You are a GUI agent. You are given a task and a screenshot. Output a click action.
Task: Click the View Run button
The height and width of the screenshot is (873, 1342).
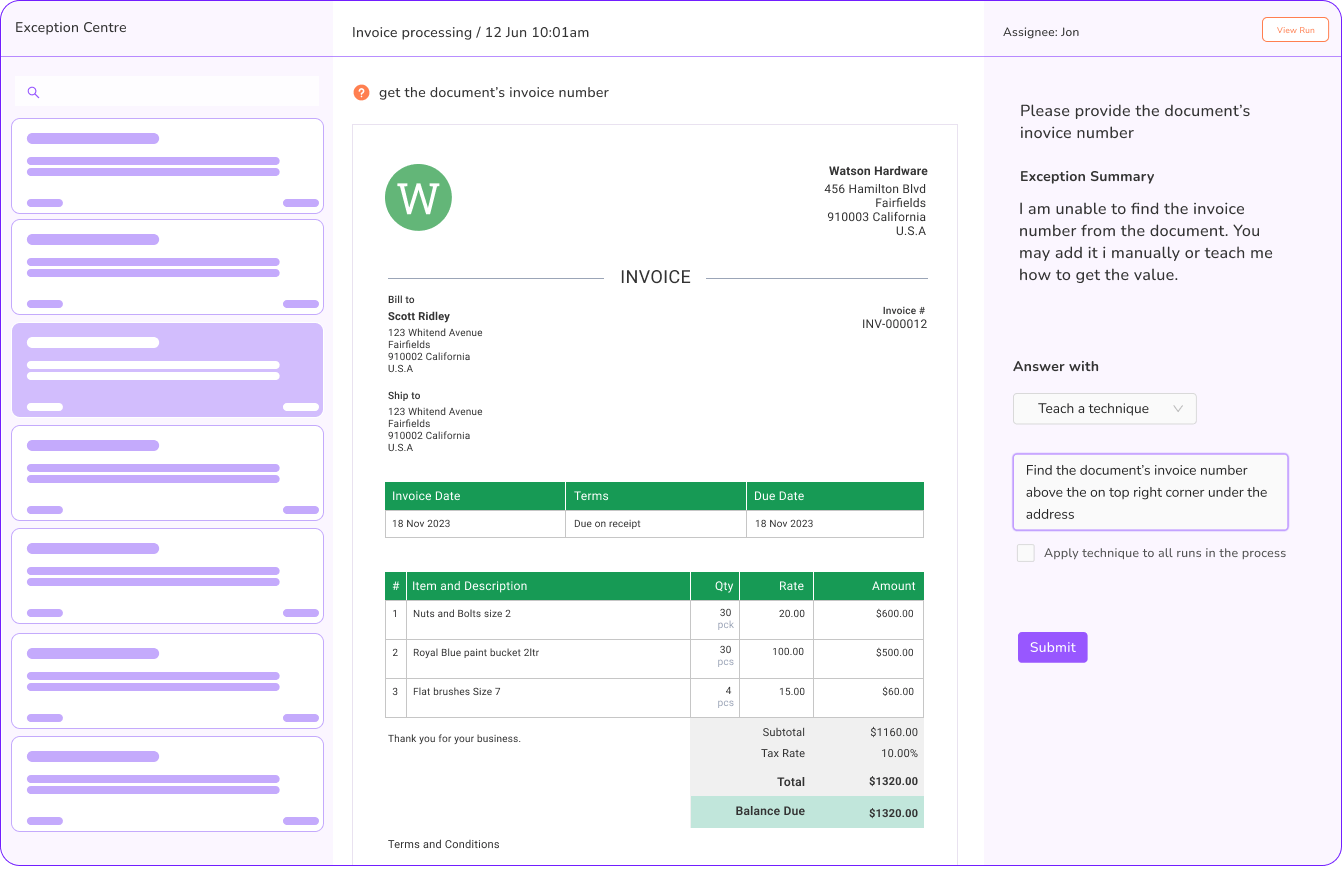[1295, 30]
